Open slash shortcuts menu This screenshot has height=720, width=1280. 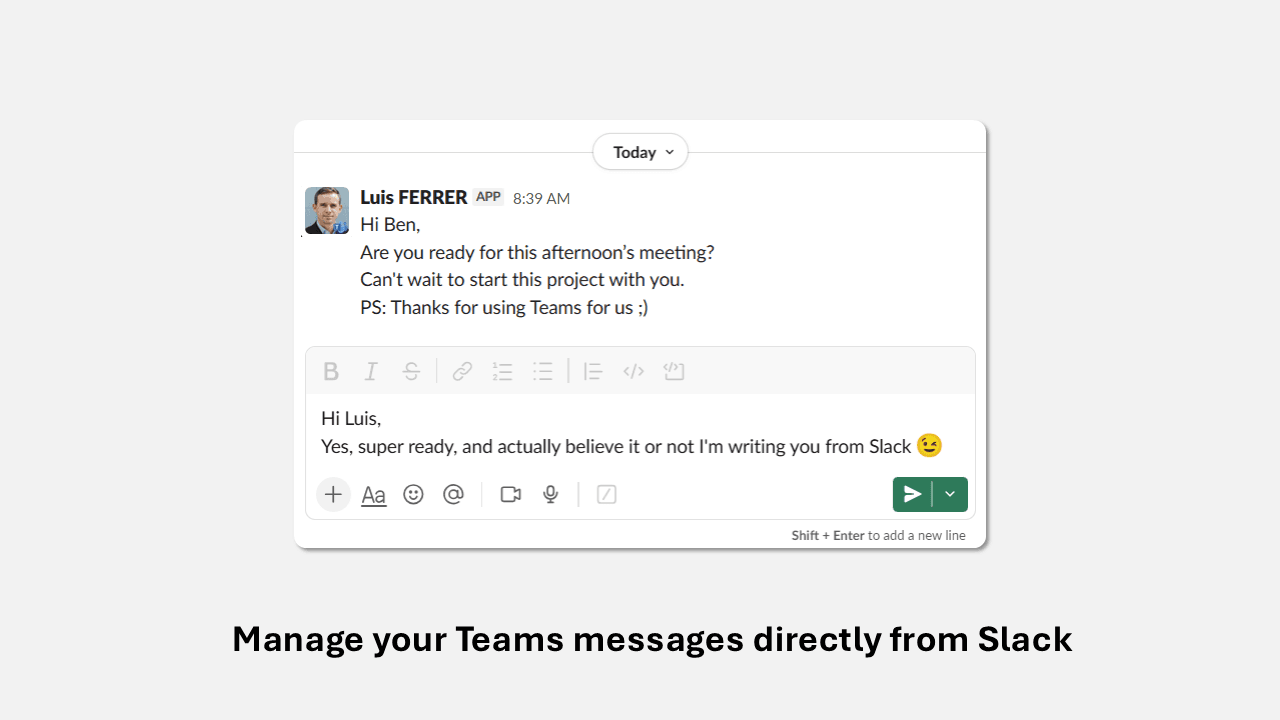(606, 494)
